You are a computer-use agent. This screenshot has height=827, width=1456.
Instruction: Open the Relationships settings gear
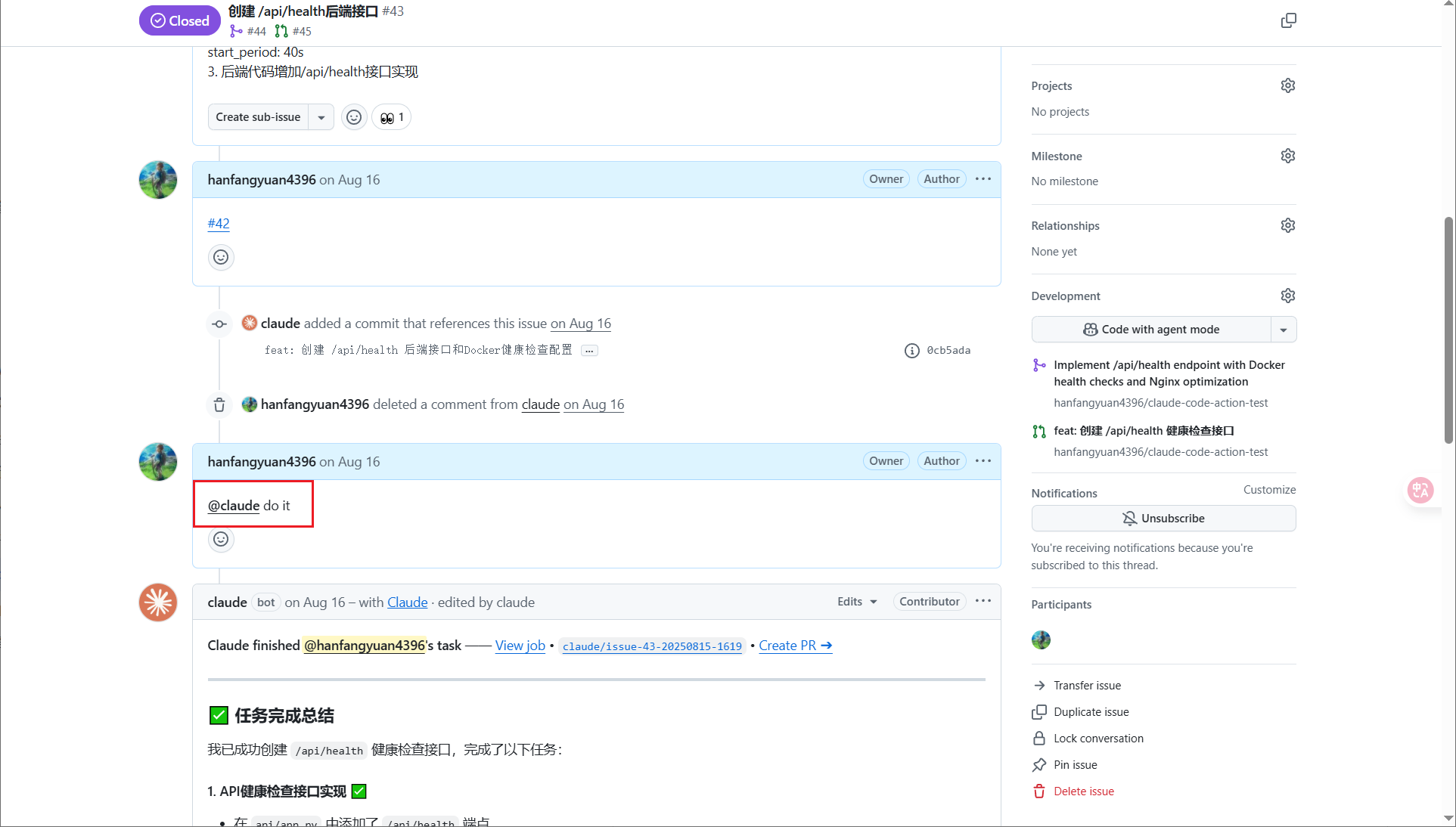(x=1287, y=225)
